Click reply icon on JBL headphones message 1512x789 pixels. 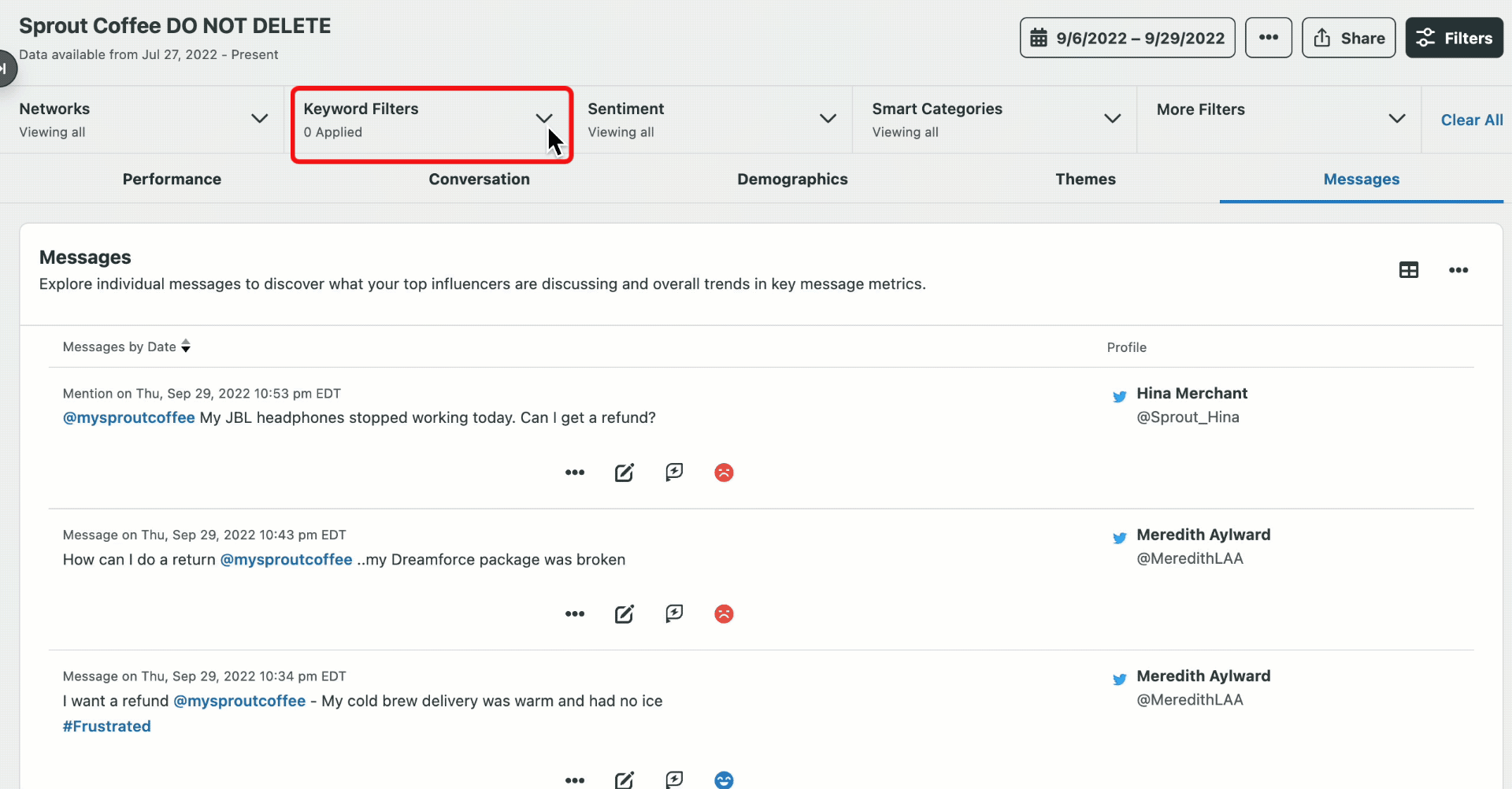(x=674, y=472)
